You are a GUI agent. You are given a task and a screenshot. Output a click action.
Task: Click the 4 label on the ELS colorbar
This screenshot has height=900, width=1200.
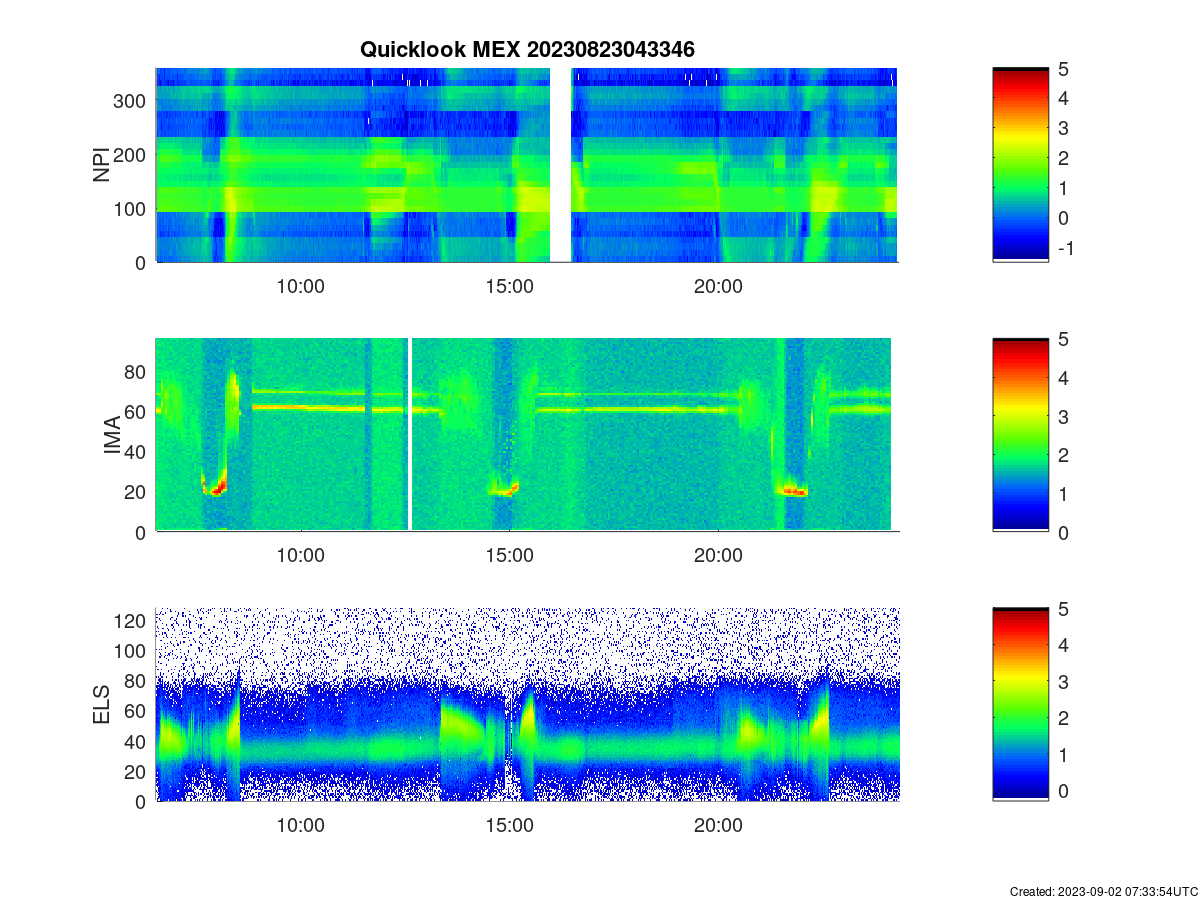click(x=1064, y=645)
